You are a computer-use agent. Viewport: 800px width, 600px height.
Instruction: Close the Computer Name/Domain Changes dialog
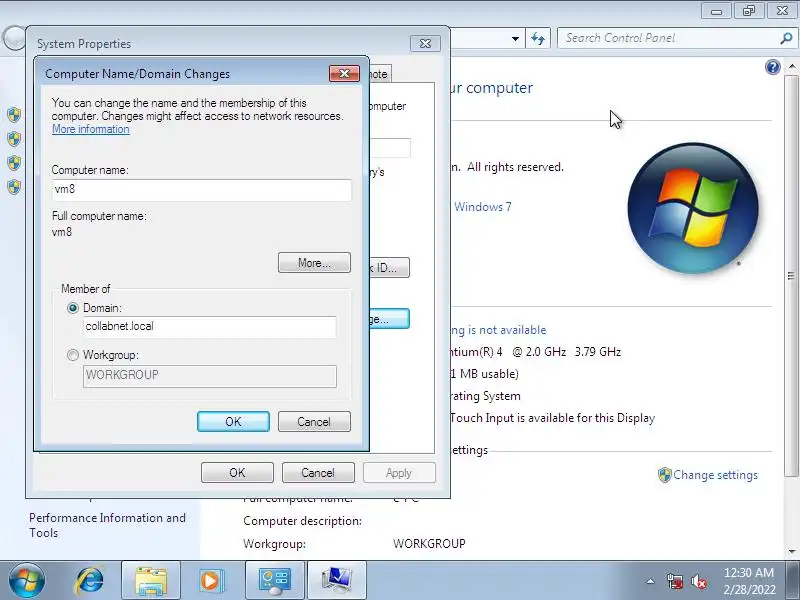tap(344, 73)
